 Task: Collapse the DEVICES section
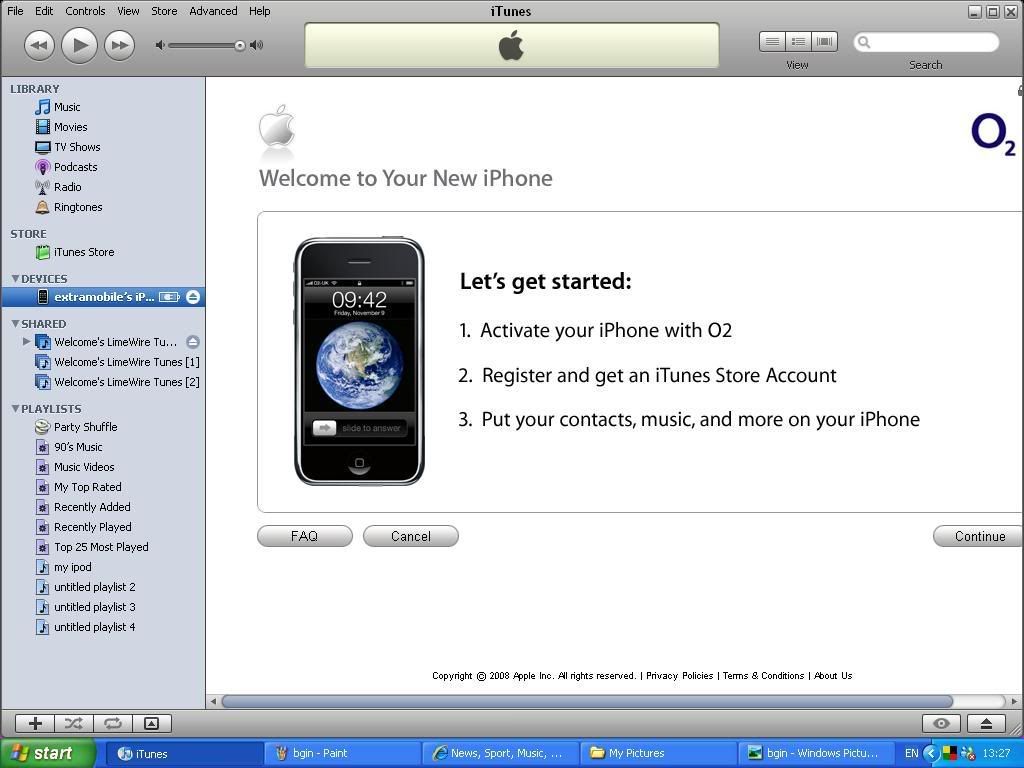coord(15,279)
